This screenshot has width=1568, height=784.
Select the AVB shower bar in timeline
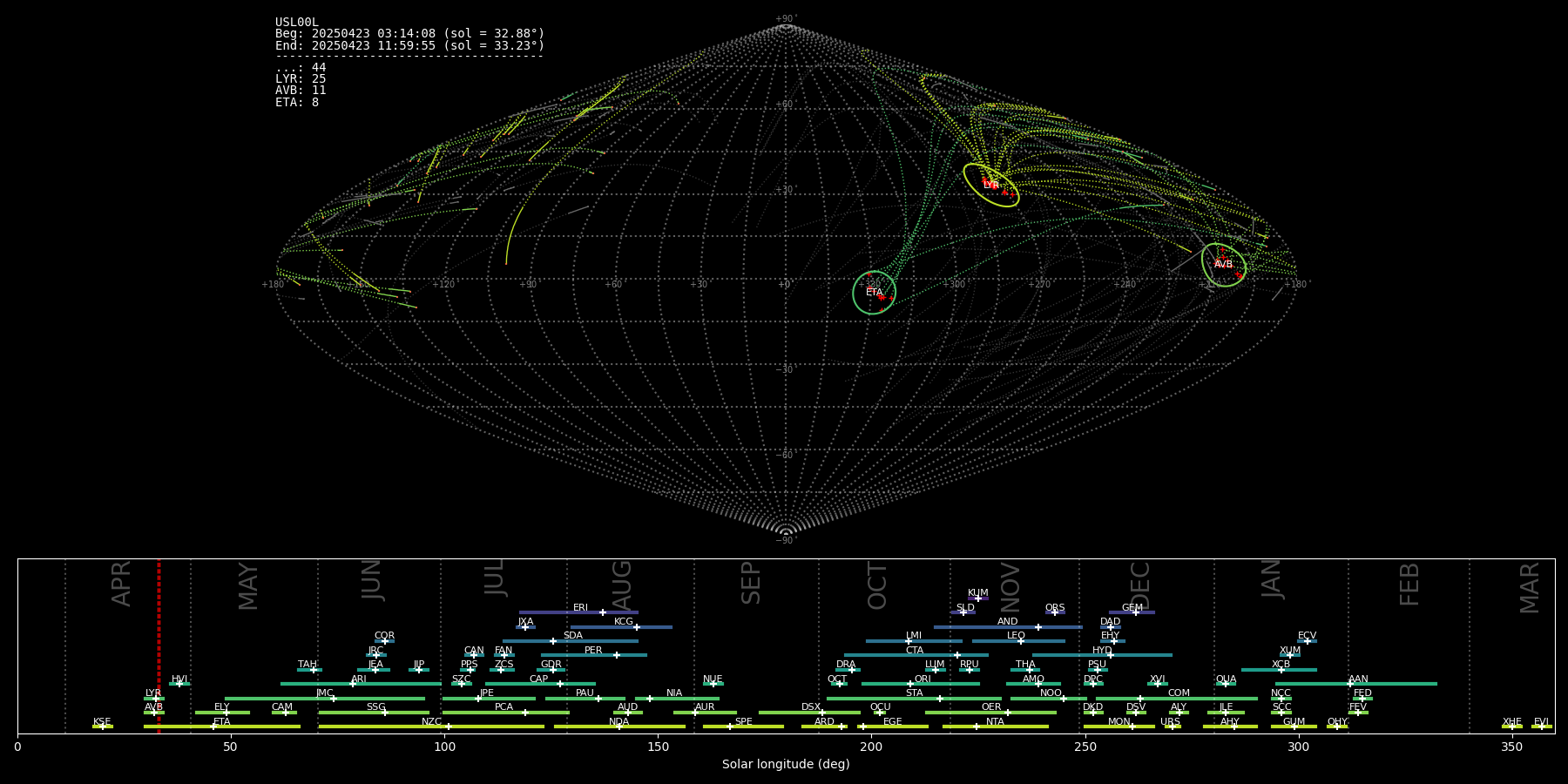pyautogui.click(x=154, y=713)
